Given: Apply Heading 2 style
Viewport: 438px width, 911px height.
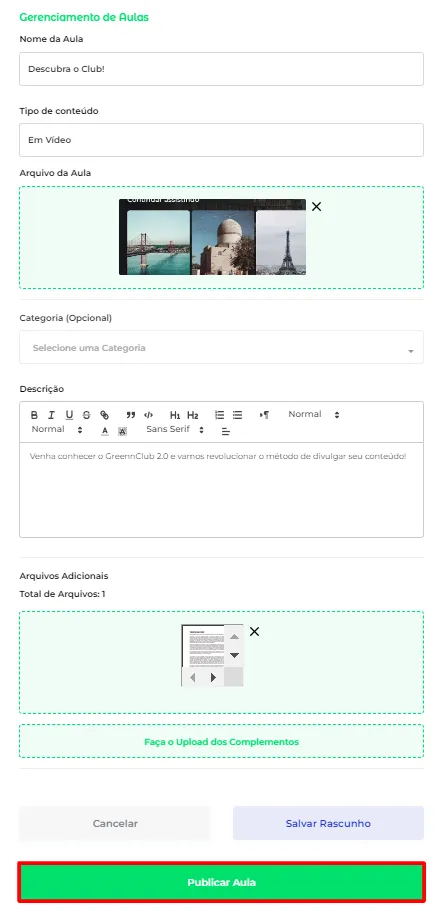Looking at the screenshot, I should [193, 415].
